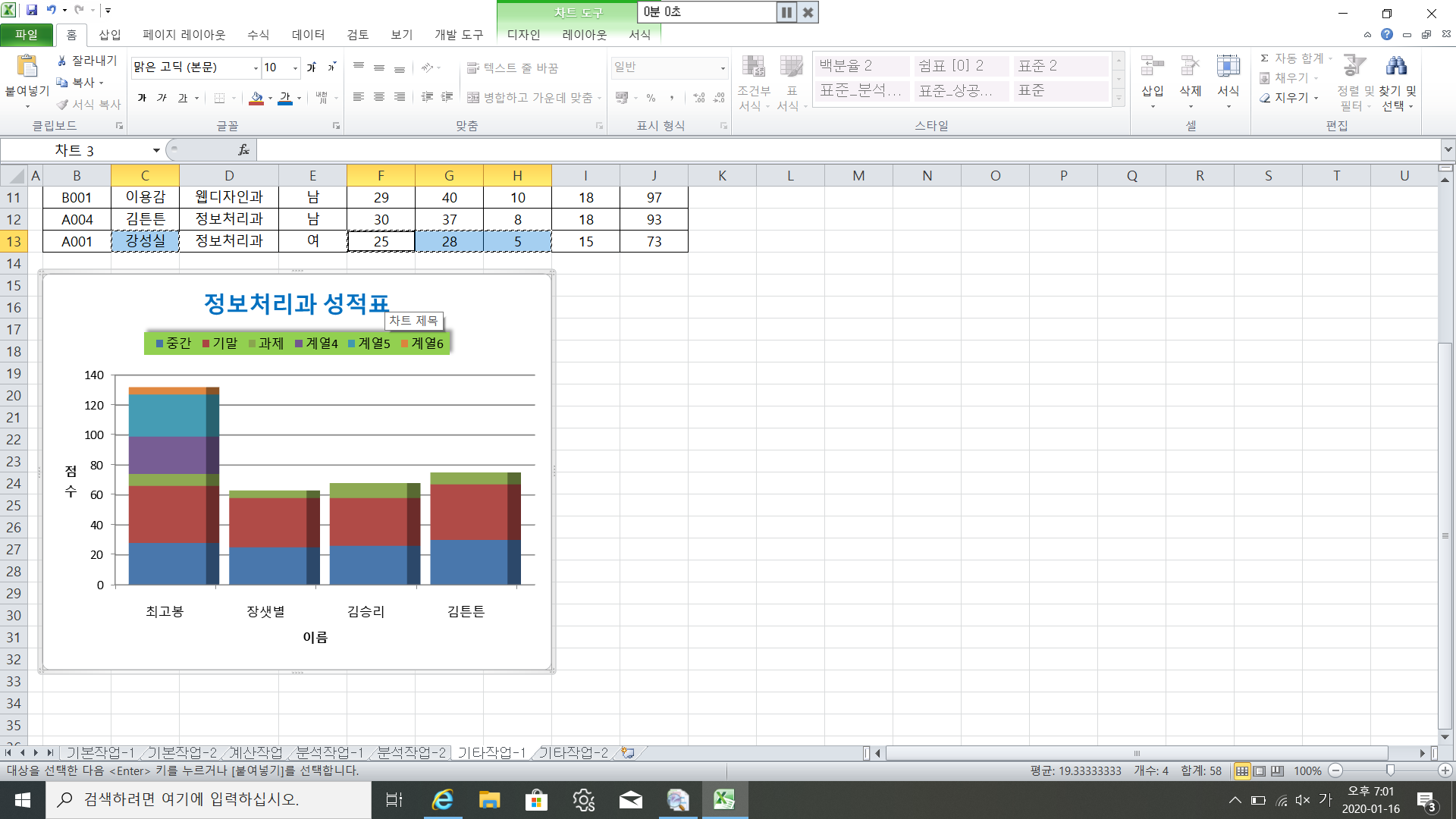1456x819 pixels.
Task: Click the Save icon in quick access toolbar
Action: (x=32, y=10)
